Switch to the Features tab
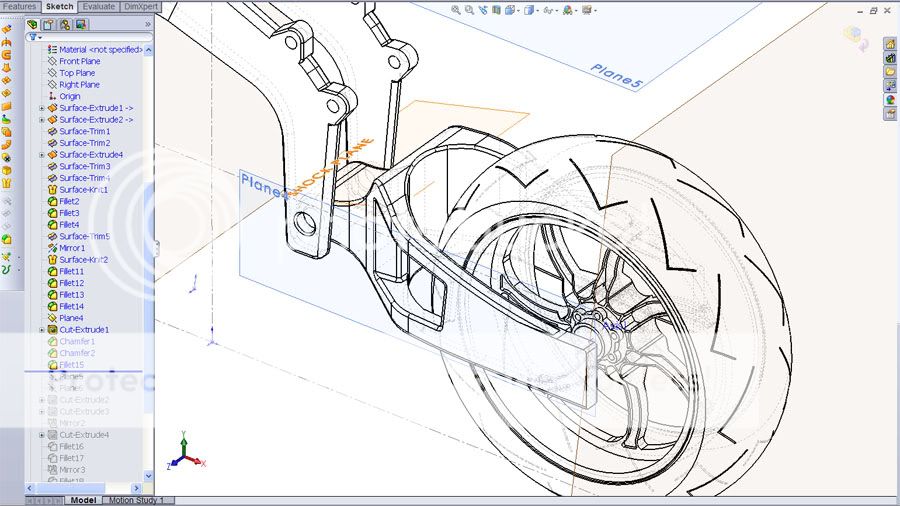This screenshot has height=506, width=900. [20, 6]
